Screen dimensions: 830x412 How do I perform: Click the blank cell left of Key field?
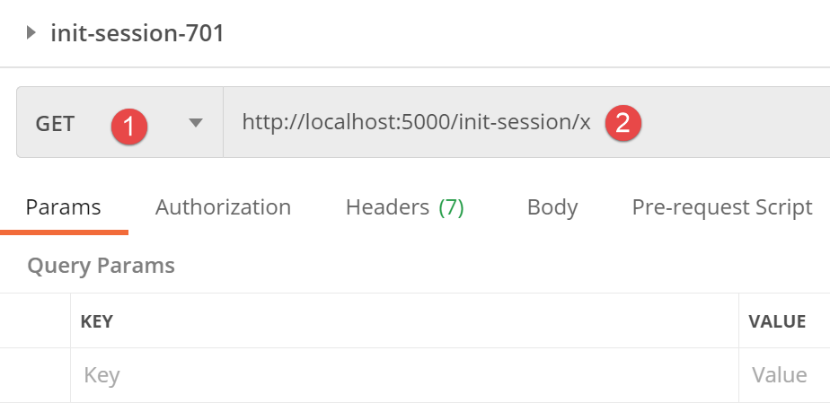point(35,375)
